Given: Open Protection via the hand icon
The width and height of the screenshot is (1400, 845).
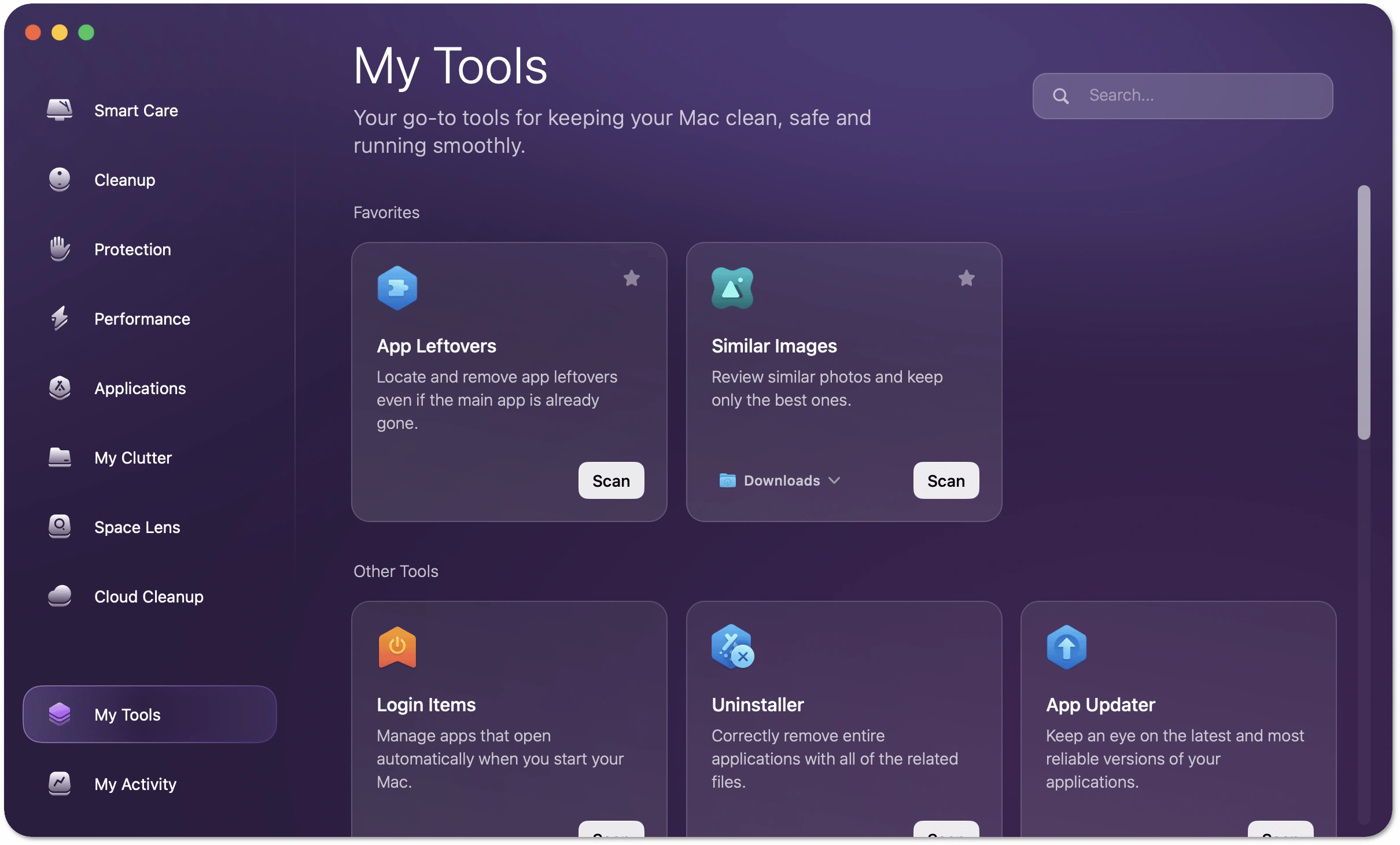Looking at the screenshot, I should (60, 249).
